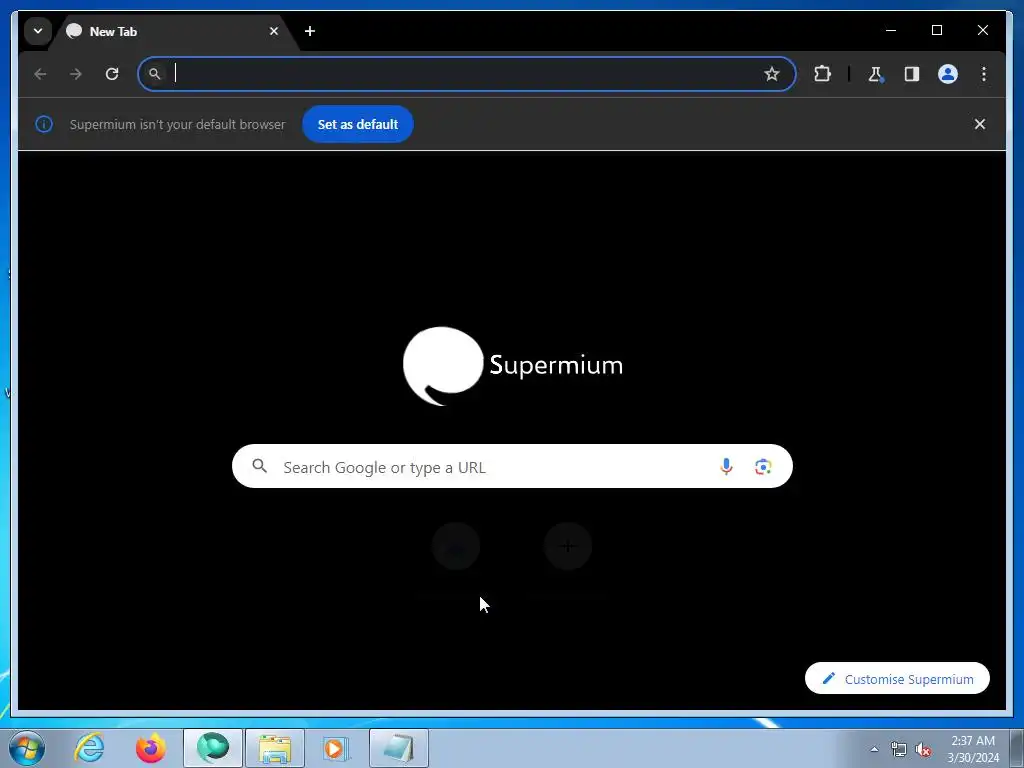Go forward with the forward arrow

pos(76,74)
